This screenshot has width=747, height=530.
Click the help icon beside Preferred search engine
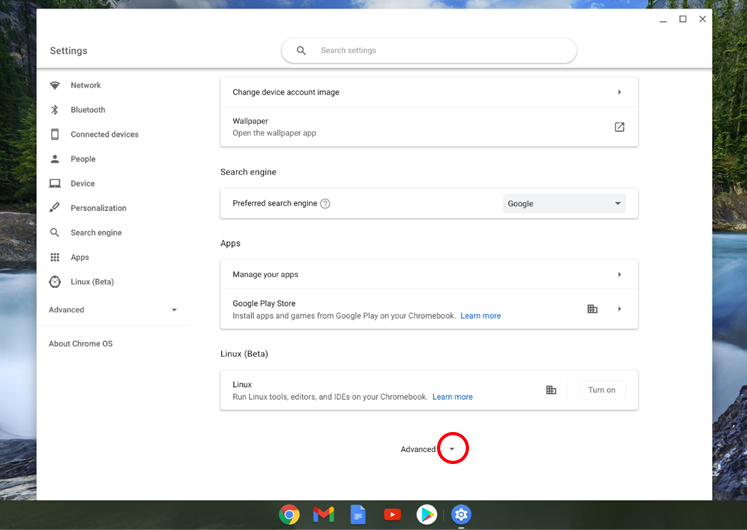click(x=325, y=204)
